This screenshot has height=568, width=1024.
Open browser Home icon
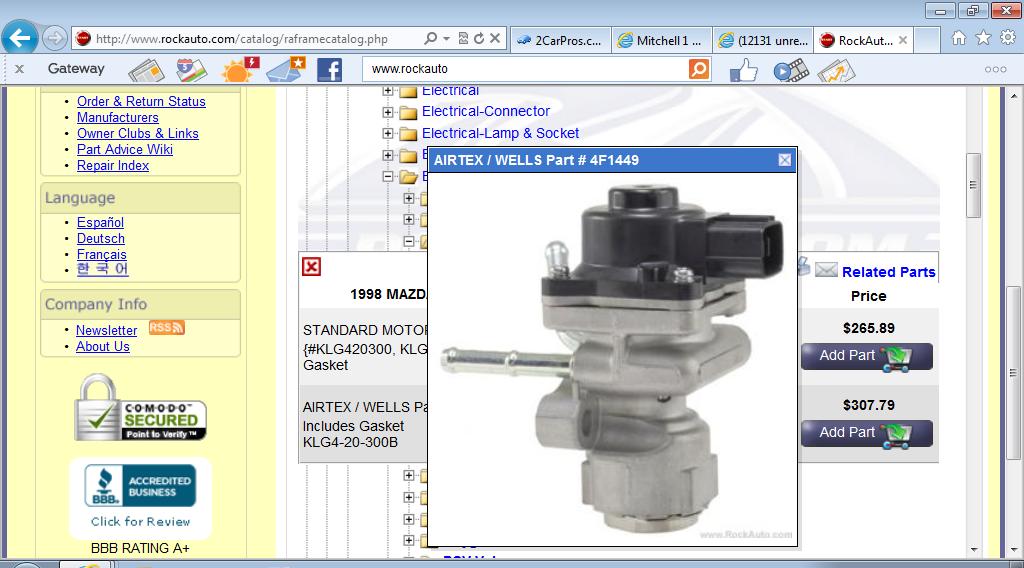tap(959, 39)
